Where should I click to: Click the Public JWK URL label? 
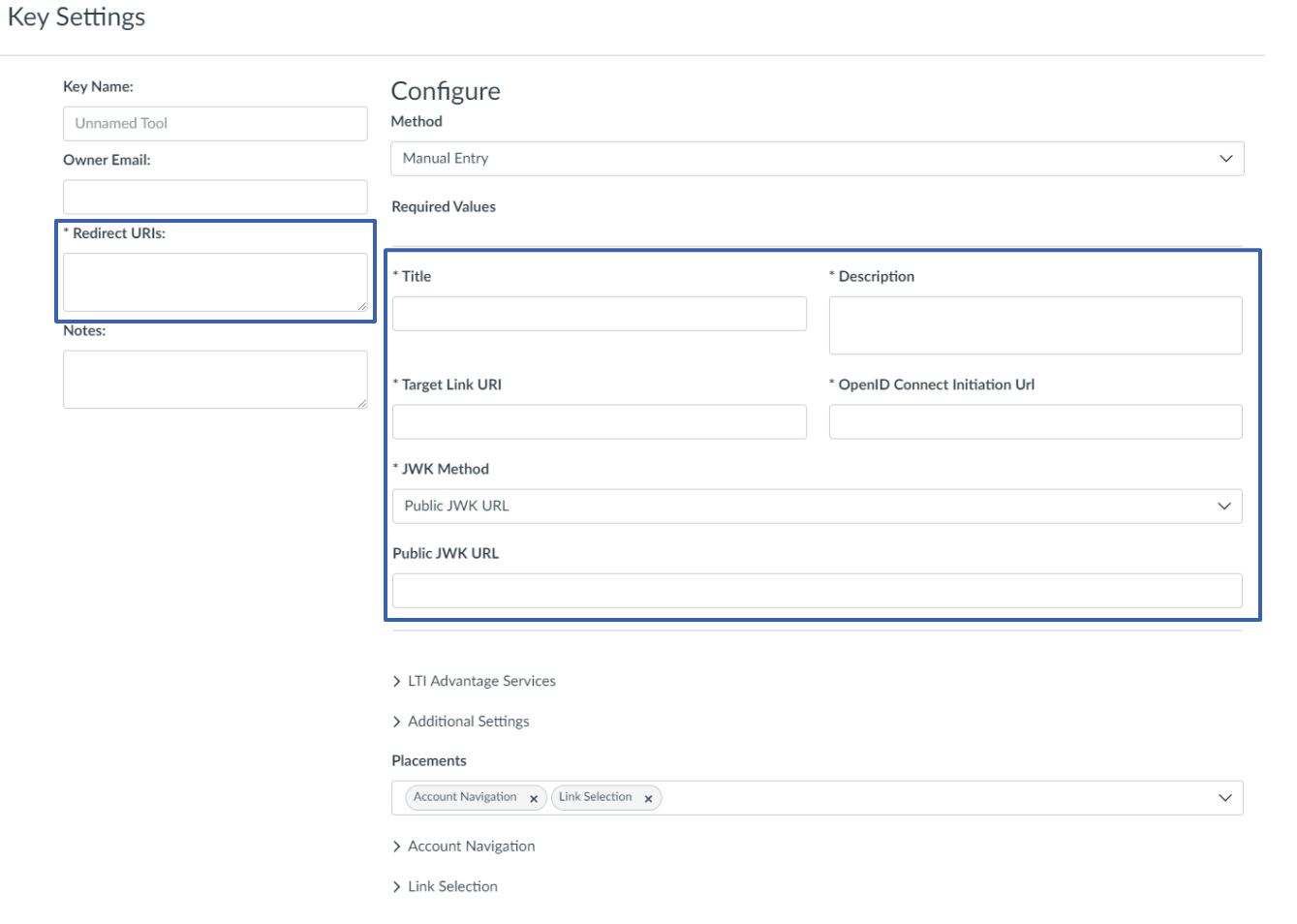[446, 554]
